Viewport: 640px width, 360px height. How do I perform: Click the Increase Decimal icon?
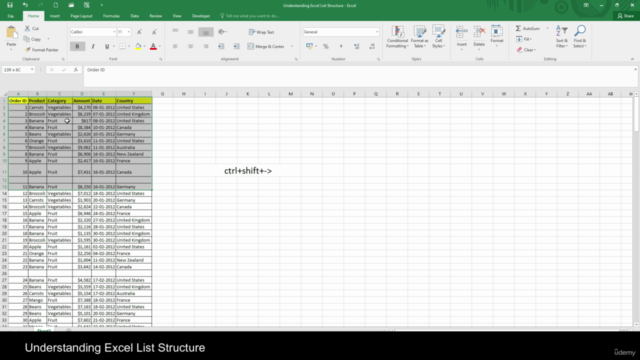click(x=356, y=47)
